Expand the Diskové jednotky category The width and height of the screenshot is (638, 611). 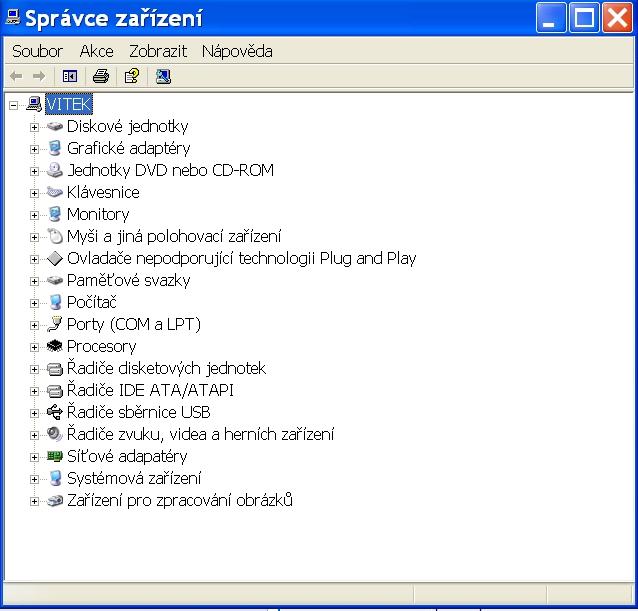[x=35, y=126]
